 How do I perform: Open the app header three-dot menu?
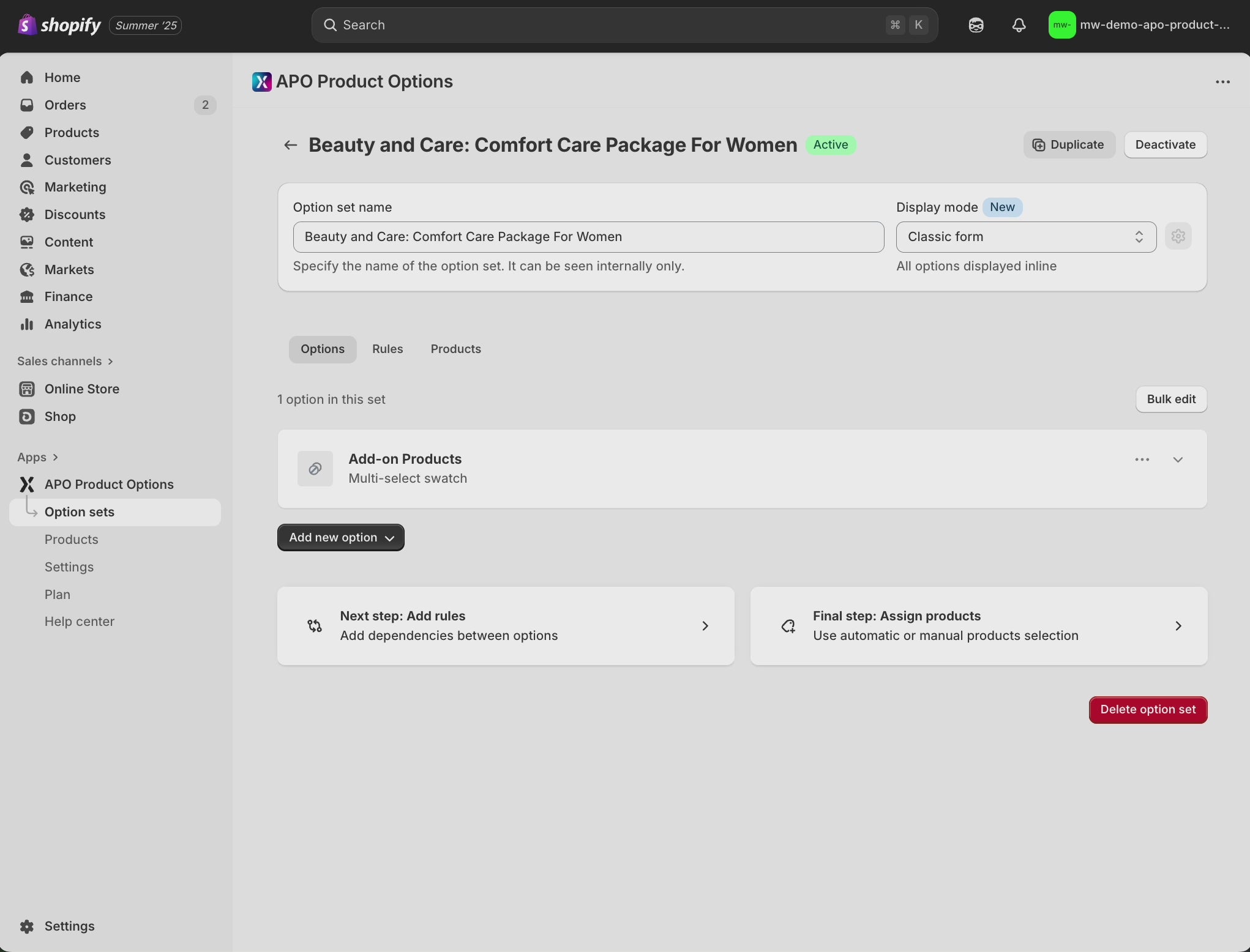(1222, 82)
